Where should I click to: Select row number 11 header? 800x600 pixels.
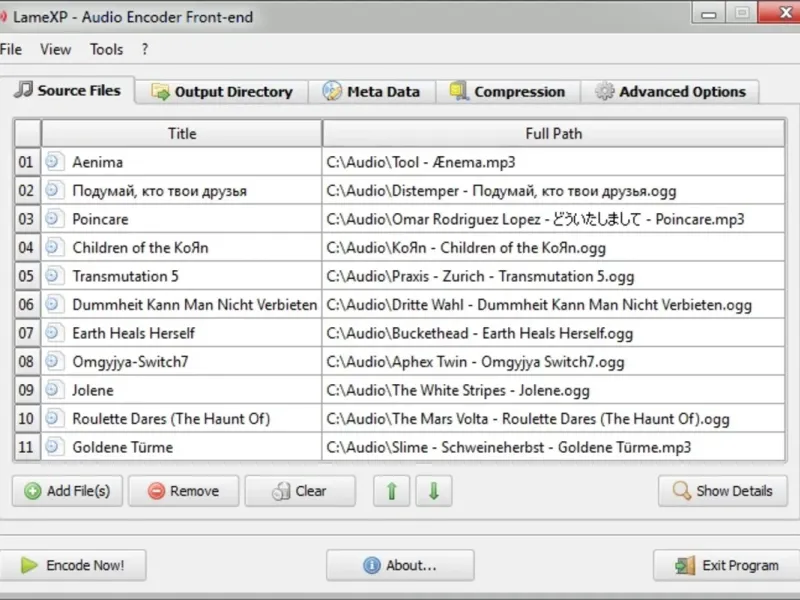(x=27, y=447)
